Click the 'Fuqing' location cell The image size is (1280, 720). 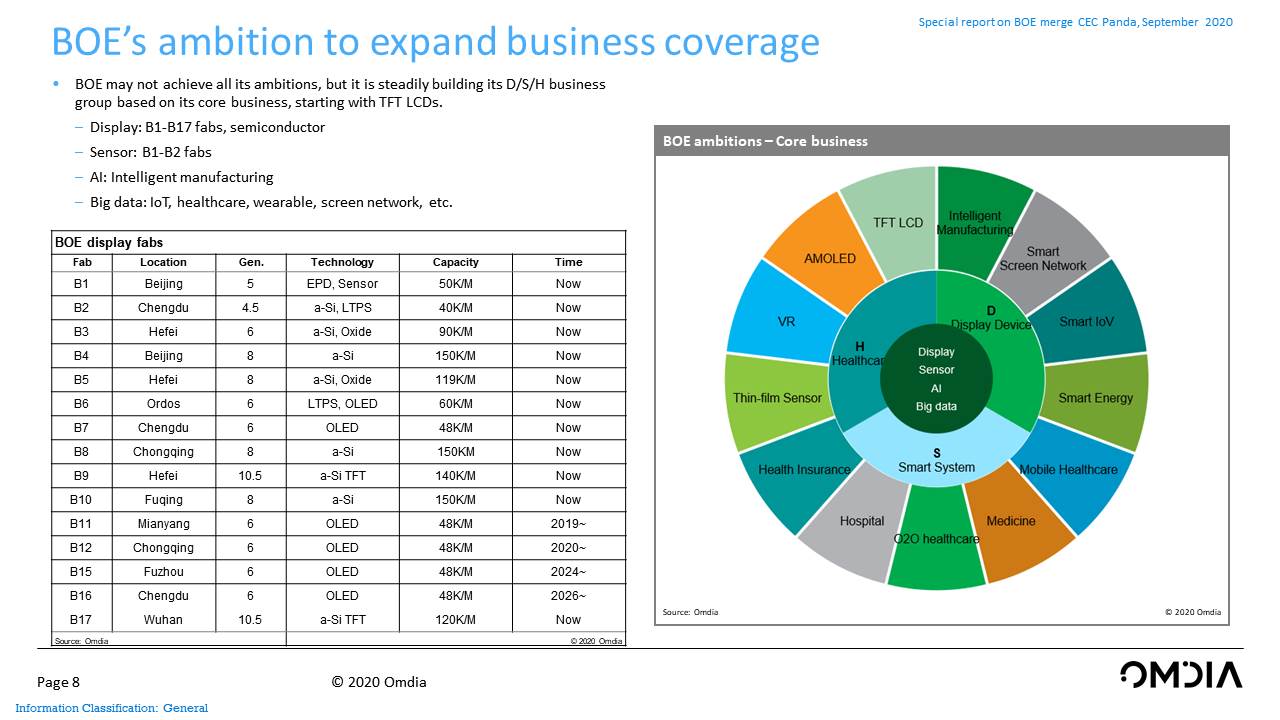pos(163,500)
